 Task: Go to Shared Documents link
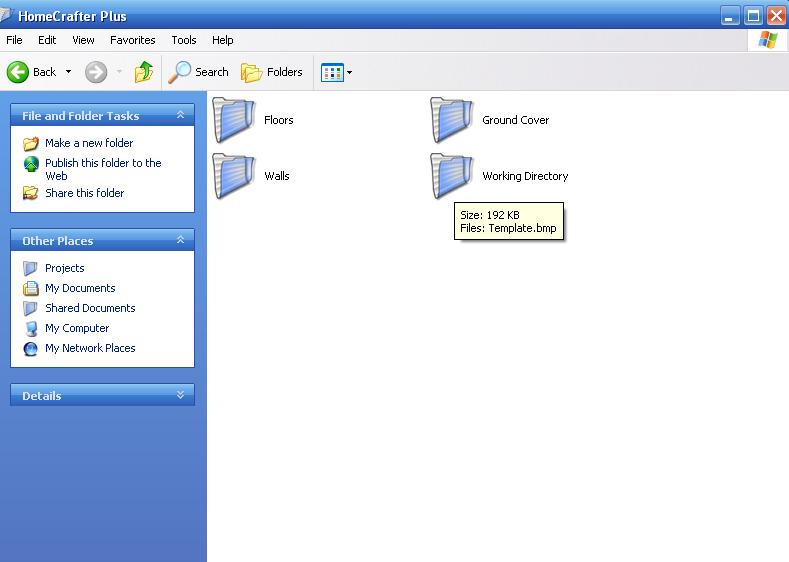[x=90, y=308]
